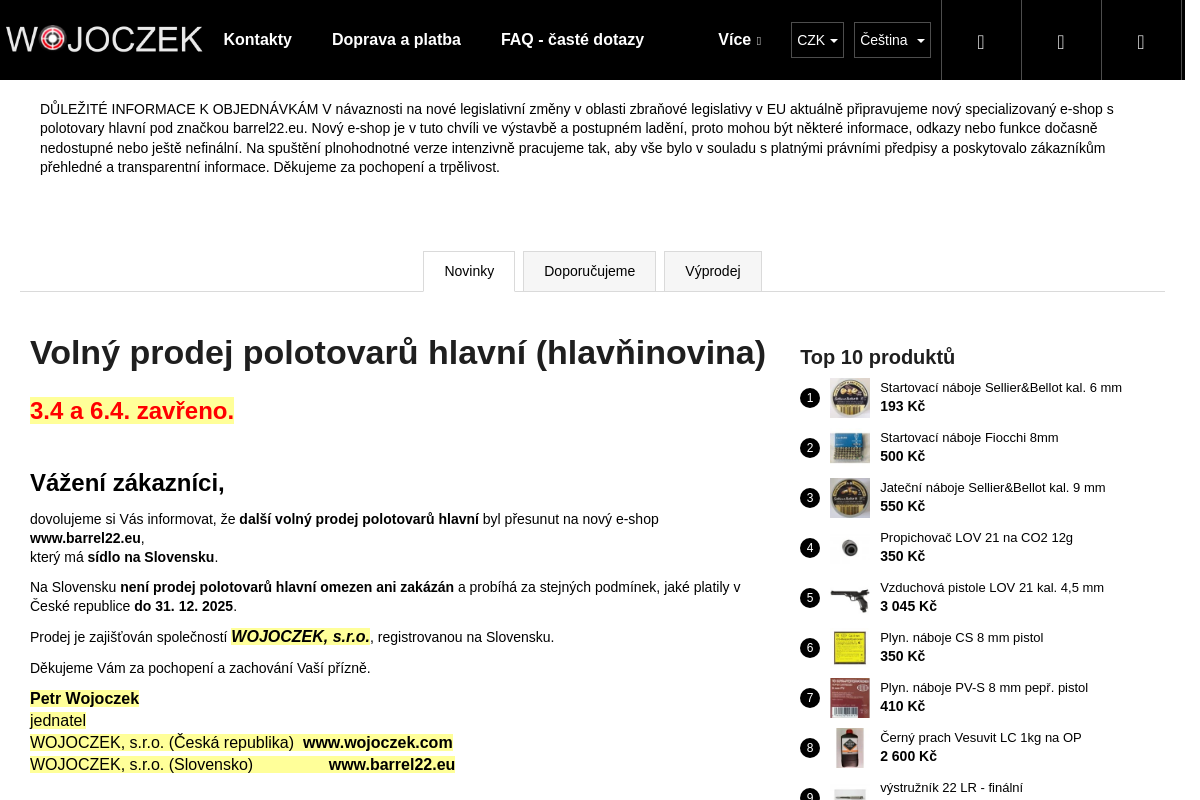1200x800 pixels.
Task: Open the Novinky tab
Action: [469, 271]
